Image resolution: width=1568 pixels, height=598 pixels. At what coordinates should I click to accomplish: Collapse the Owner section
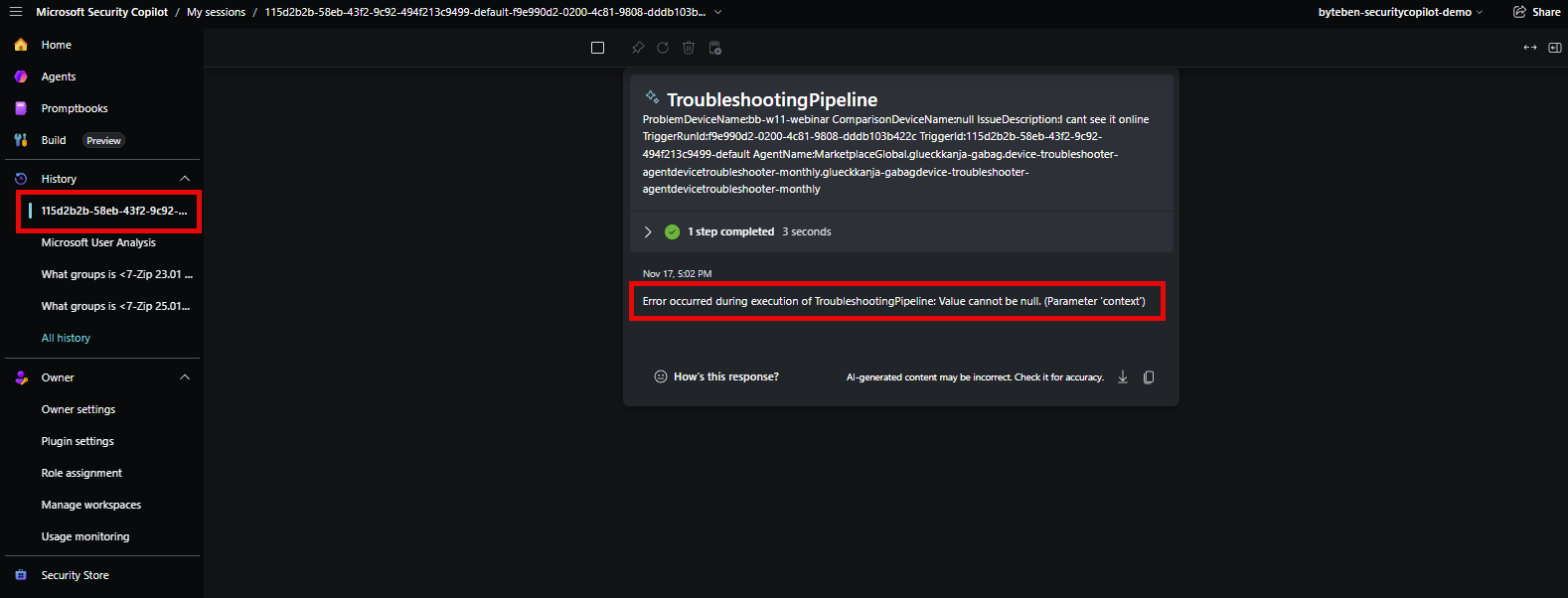(185, 377)
